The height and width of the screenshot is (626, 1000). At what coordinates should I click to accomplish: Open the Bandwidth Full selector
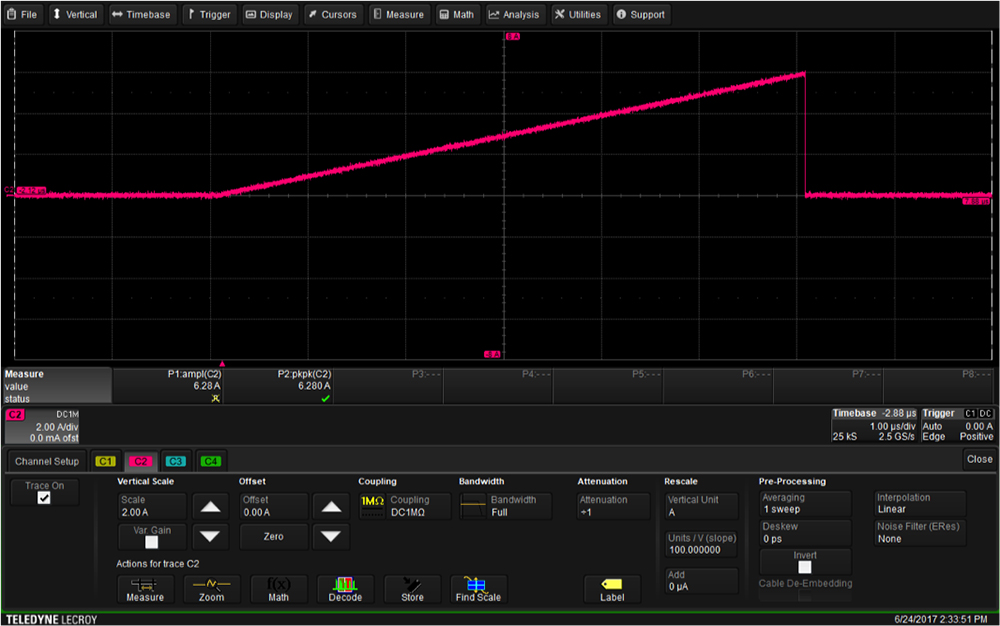click(x=505, y=506)
